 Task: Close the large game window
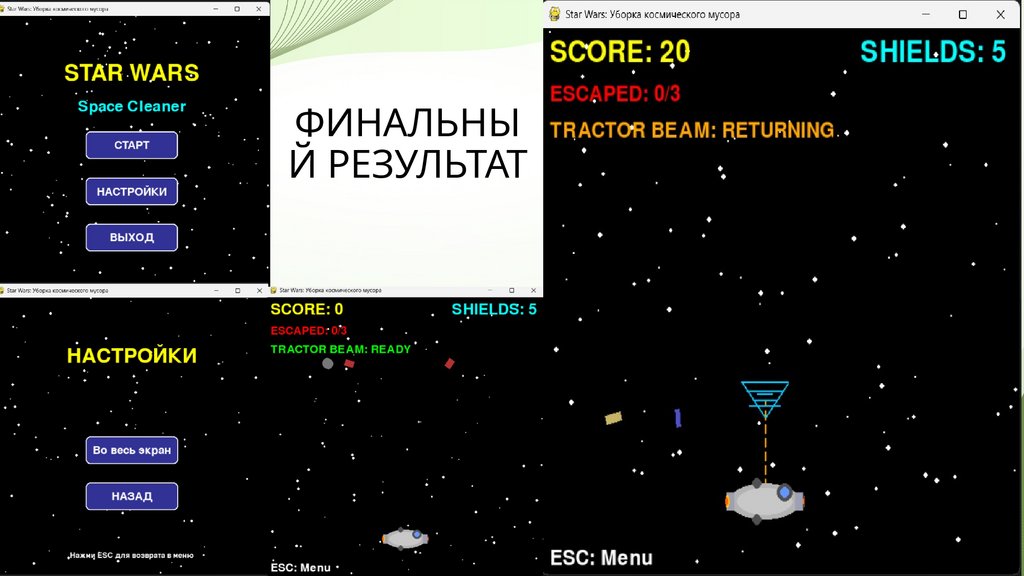click(1000, 14)
